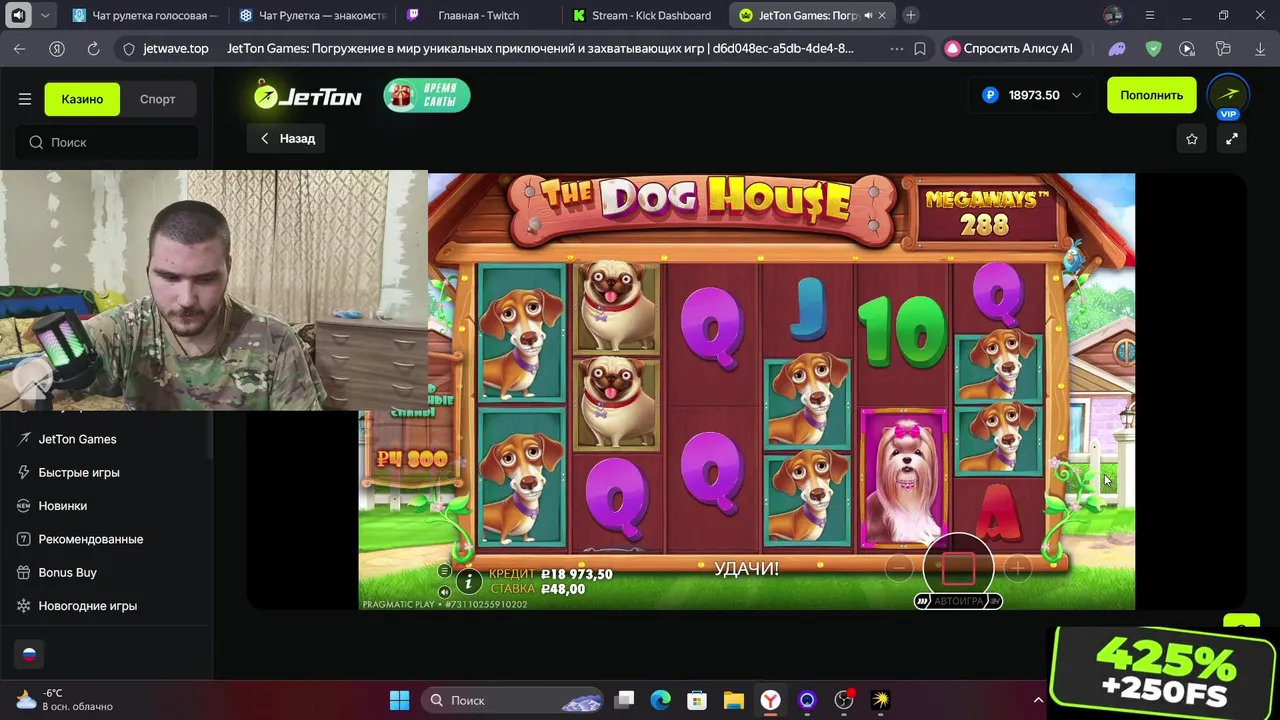The width and height of the screenshot is (1280, 720).
Task: Show hidden system tray icons
Action: coord(1038,700)
